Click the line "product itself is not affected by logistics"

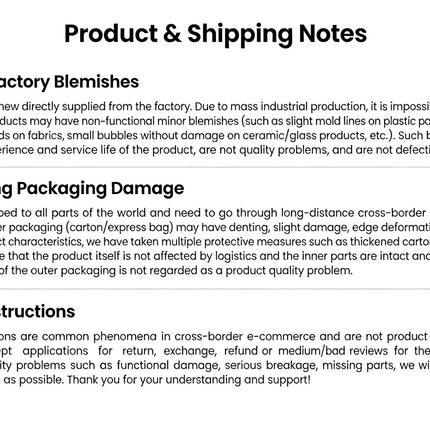[215, 256]
